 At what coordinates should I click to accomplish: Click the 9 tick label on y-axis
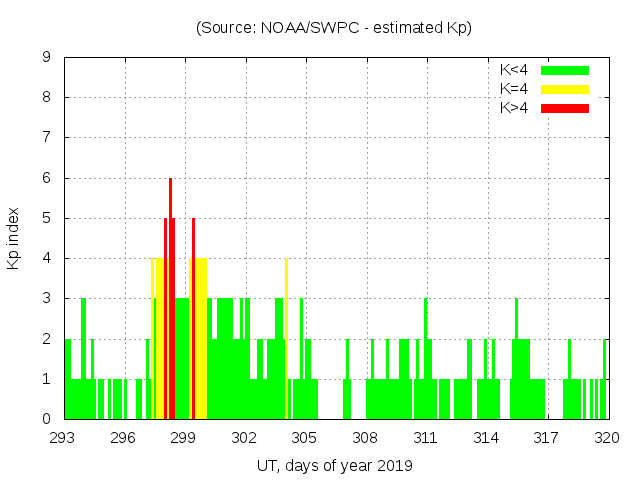[47, 58]
